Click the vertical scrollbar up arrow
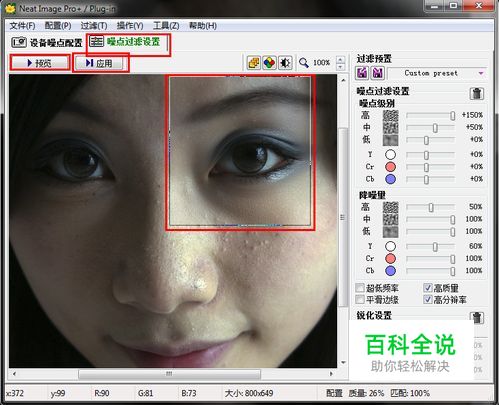 [x=343, y=80]
